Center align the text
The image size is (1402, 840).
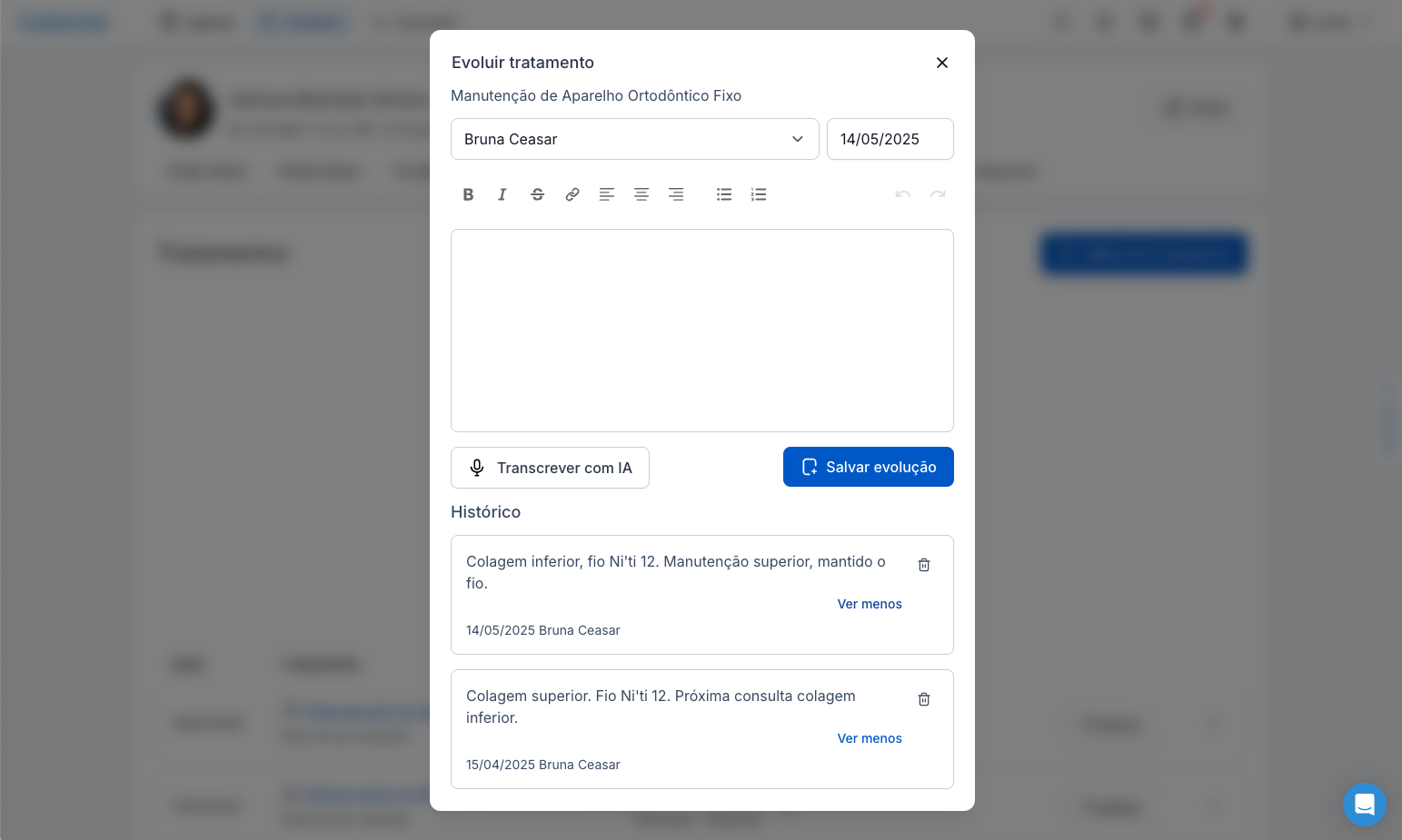pyautogui.click(x=641, y=194)
